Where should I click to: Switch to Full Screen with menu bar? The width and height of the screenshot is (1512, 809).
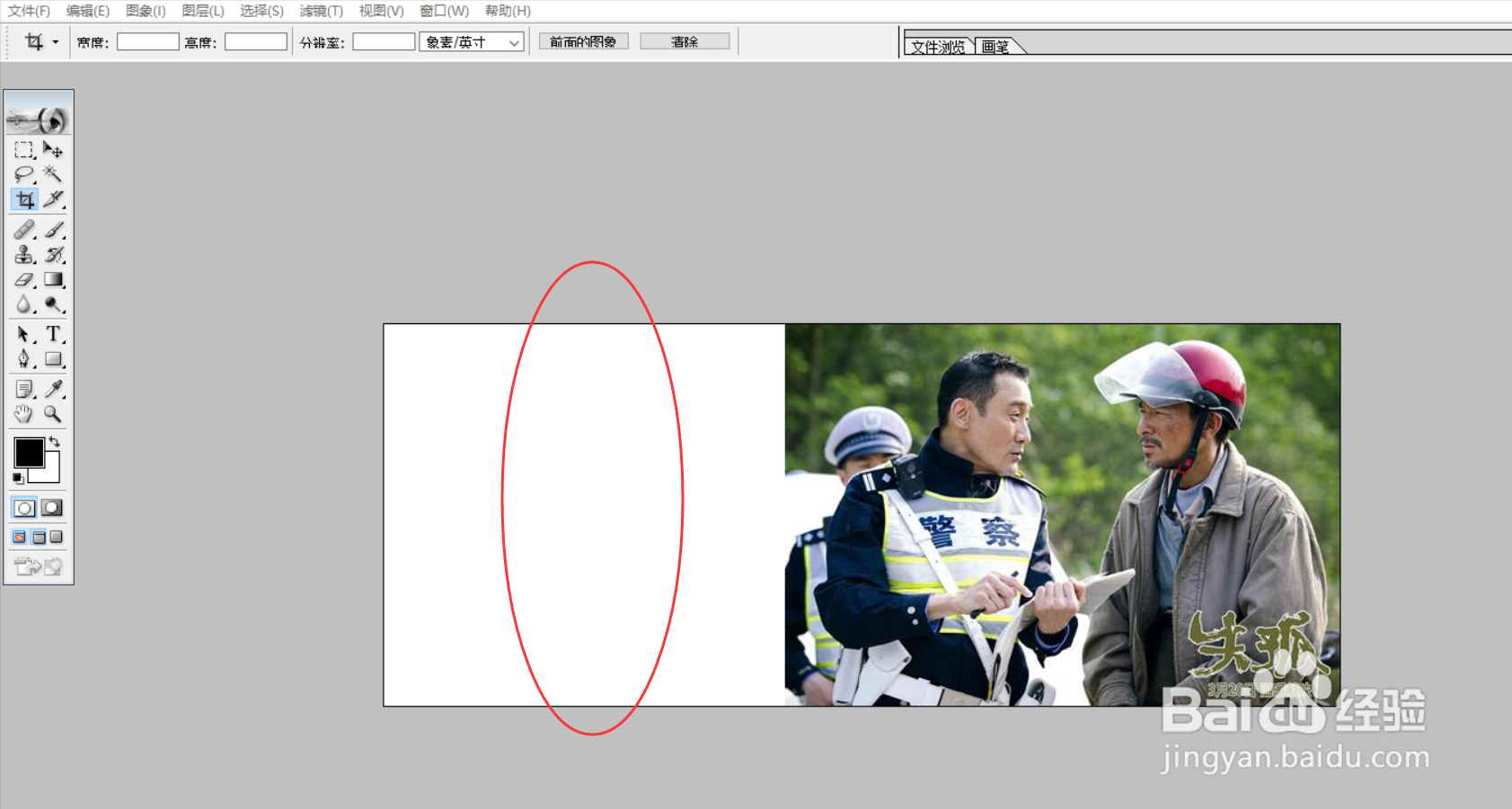tap(39, 537)
